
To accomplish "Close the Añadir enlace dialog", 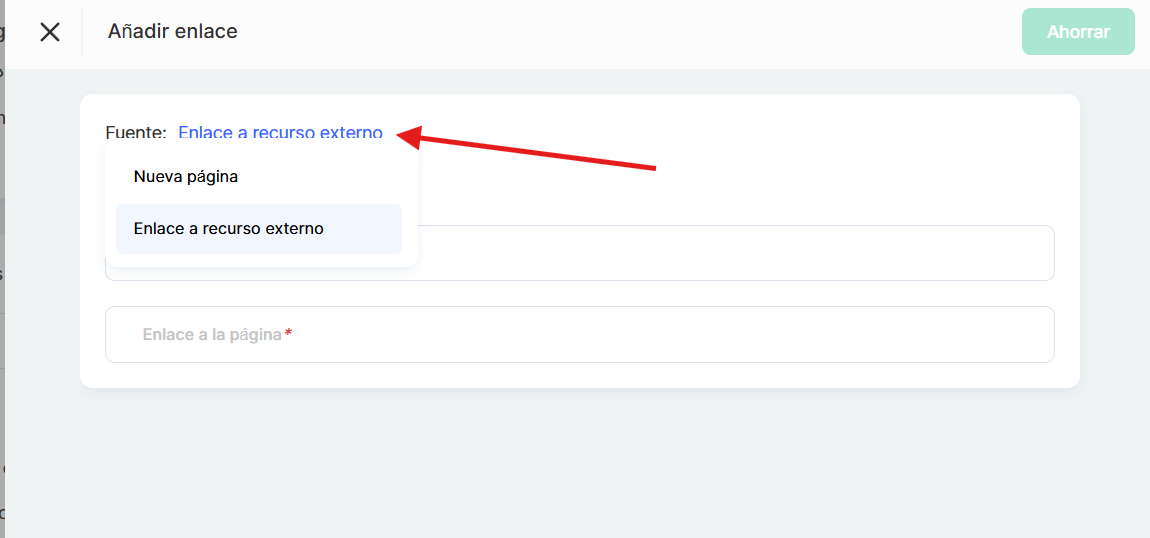I will click(x=50, y=32).
